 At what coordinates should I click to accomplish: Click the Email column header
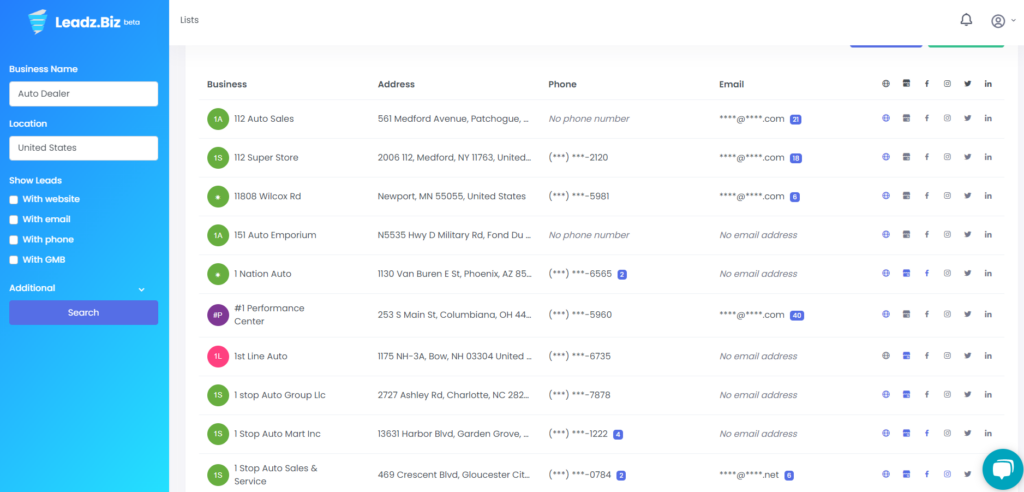[731, 84]
